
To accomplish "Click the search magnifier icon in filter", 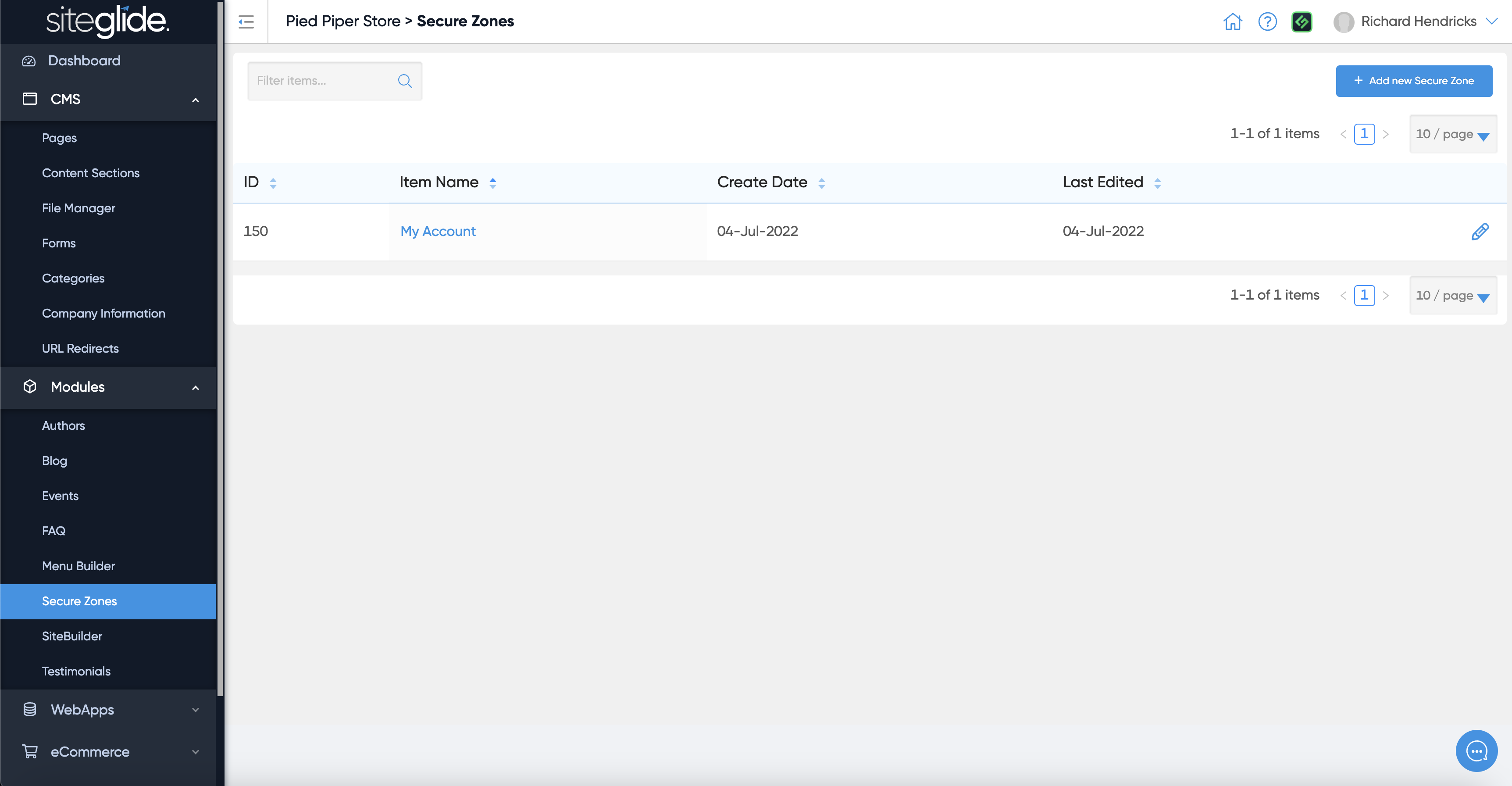I will pyautogui.click(x=404, y=81).
